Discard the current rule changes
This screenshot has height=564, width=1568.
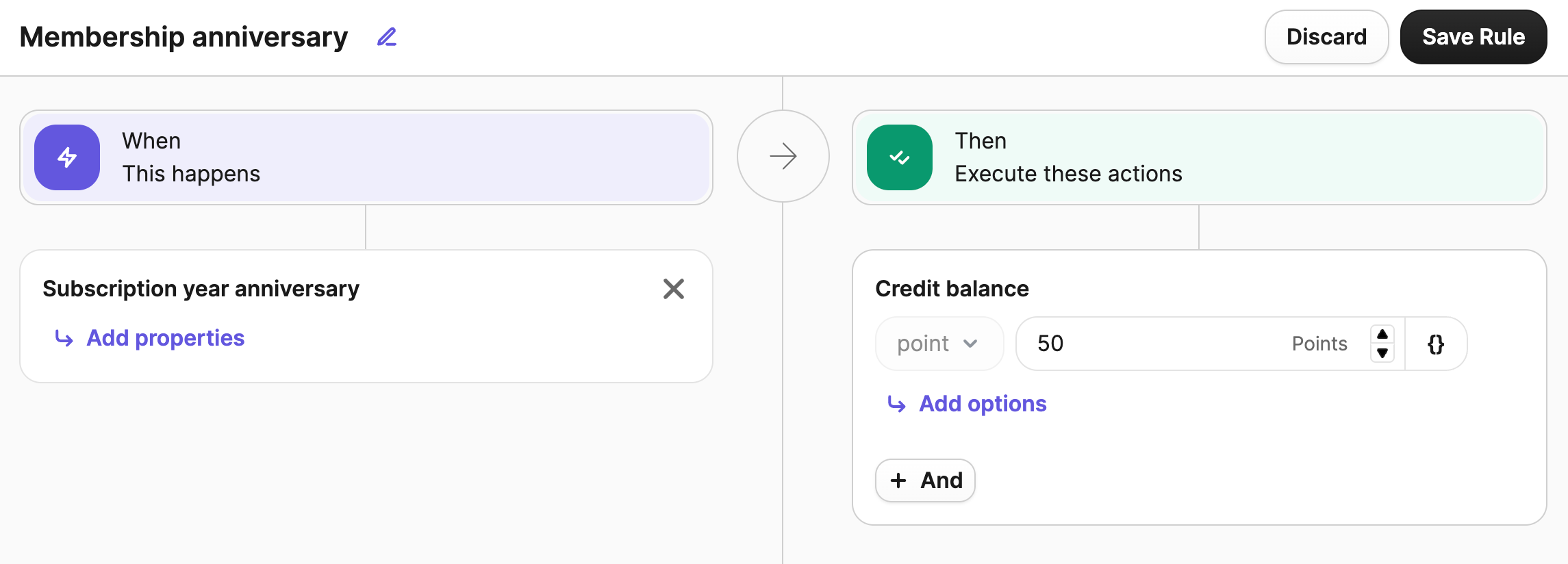click(1326, 36)
